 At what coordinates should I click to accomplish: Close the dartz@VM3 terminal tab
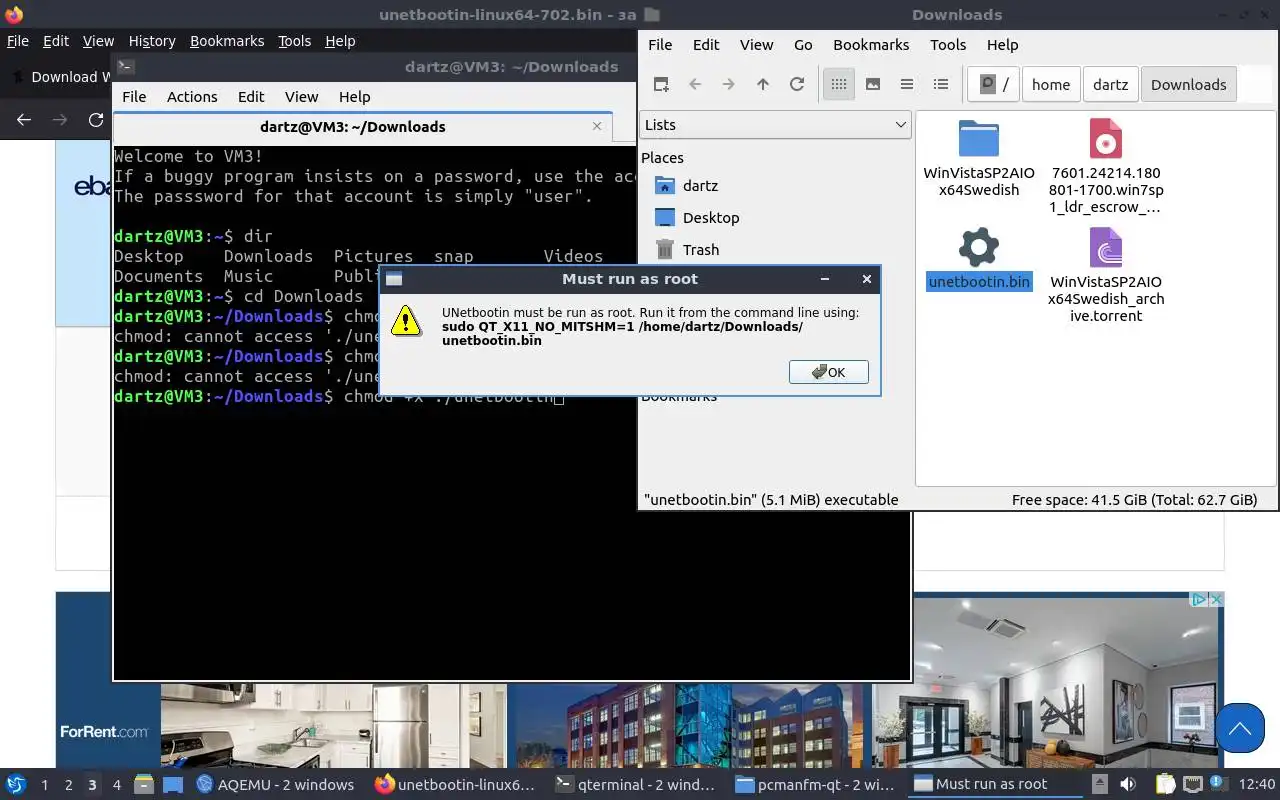coord(597,127)
